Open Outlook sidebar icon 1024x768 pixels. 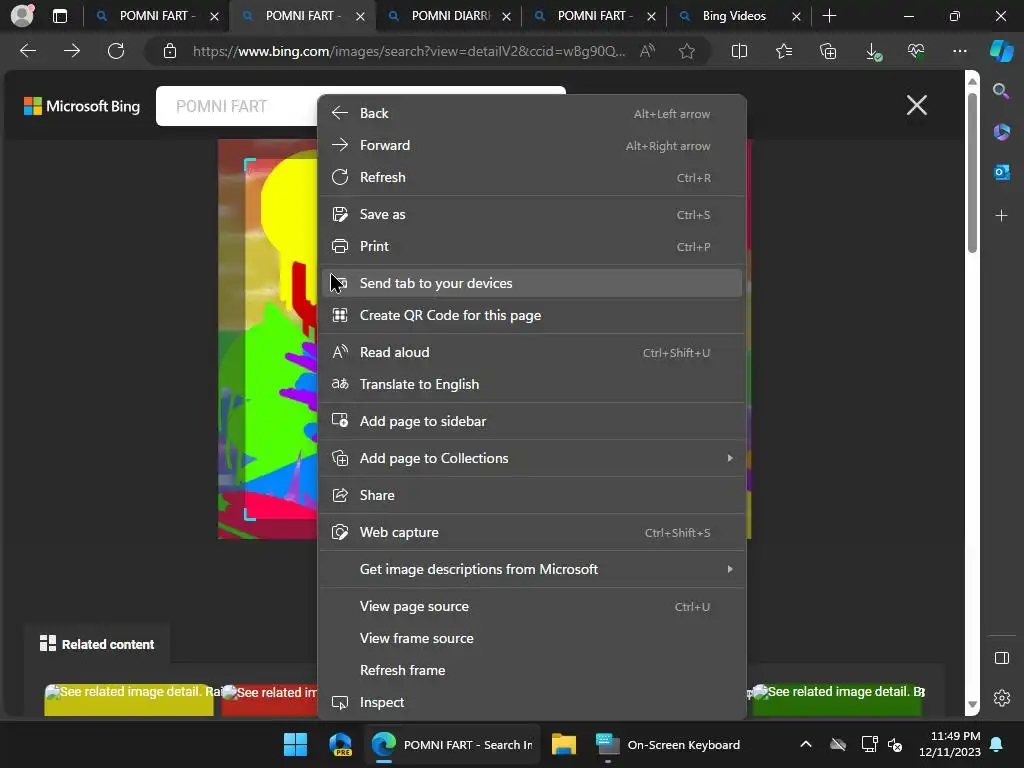tap(1001, 172)
